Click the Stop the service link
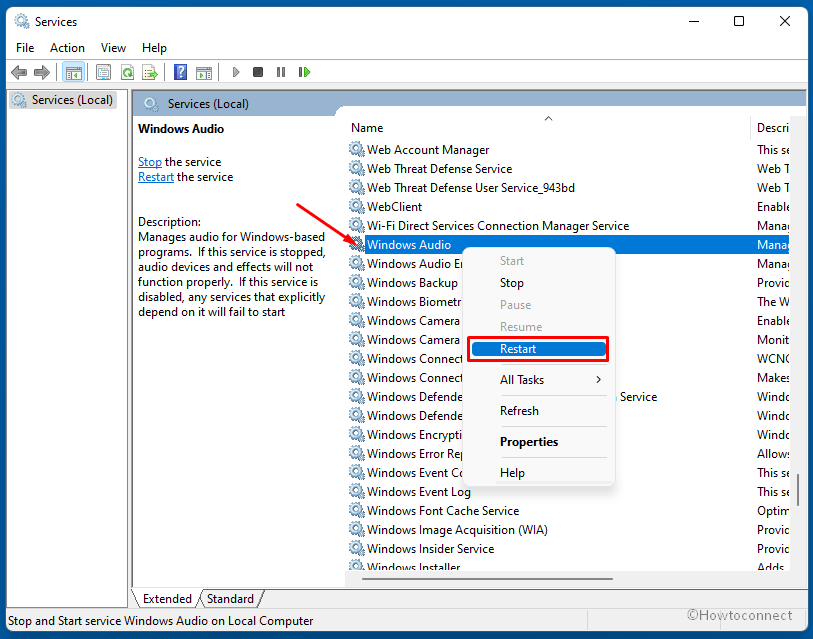This screenshot has height=639, width=813. [150, 162]
